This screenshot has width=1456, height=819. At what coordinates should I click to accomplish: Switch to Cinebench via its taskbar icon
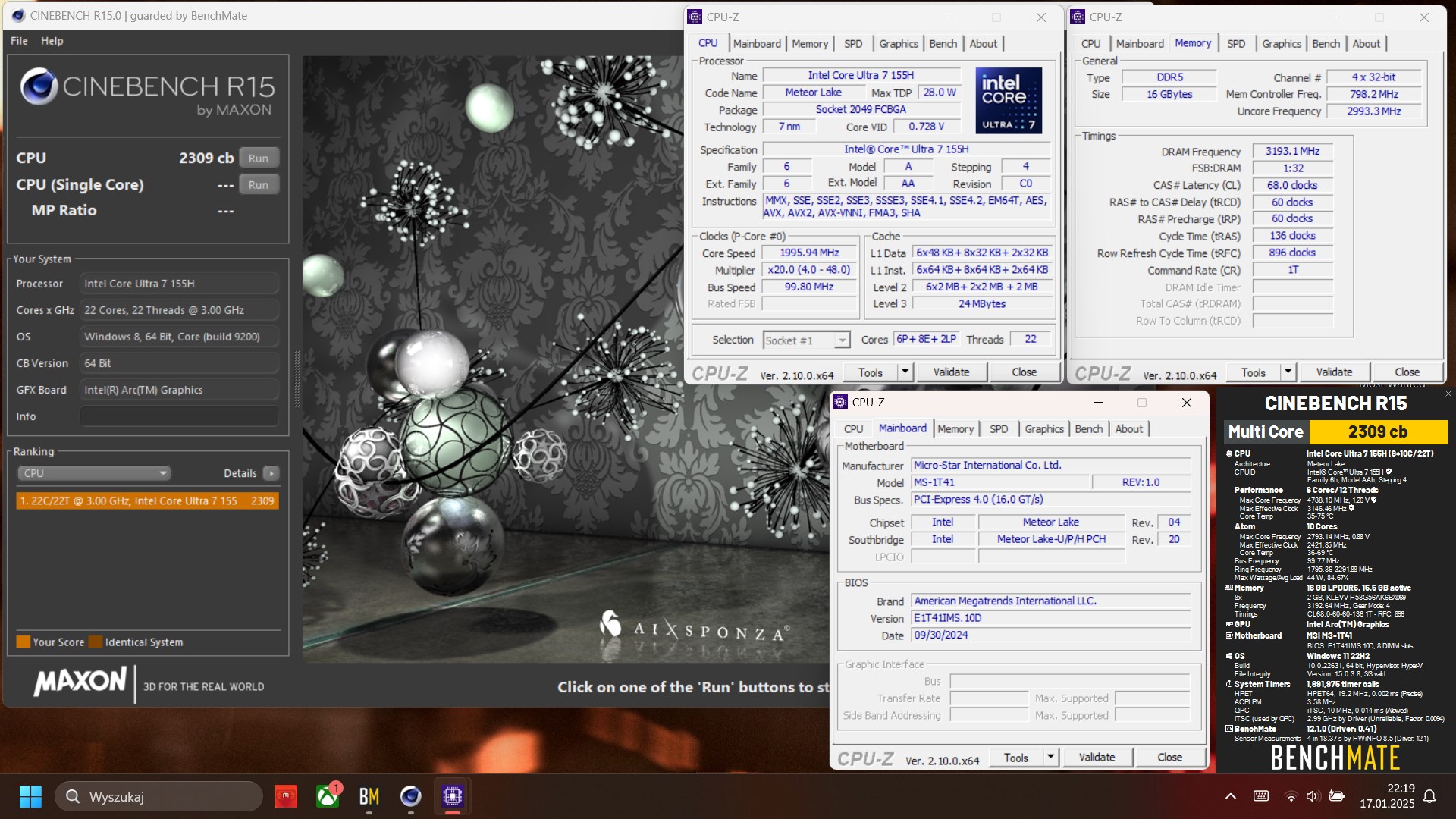(410, 796)
